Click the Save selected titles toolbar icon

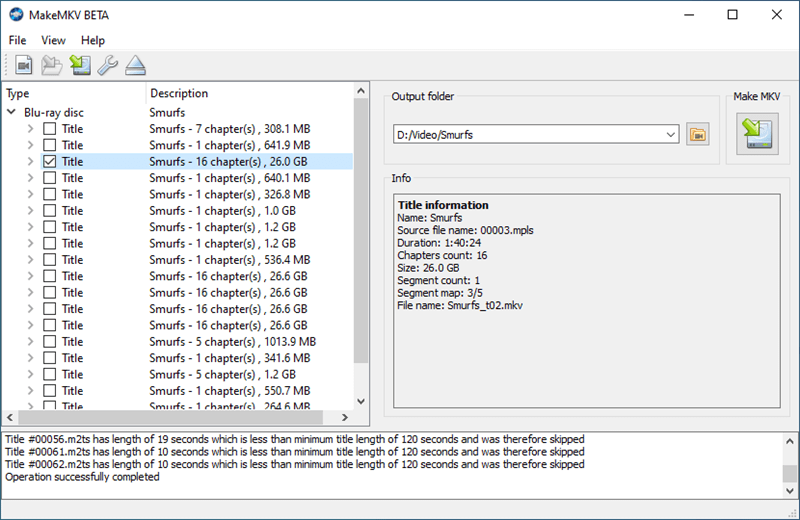pyautogui.click(x=80, y=65)
